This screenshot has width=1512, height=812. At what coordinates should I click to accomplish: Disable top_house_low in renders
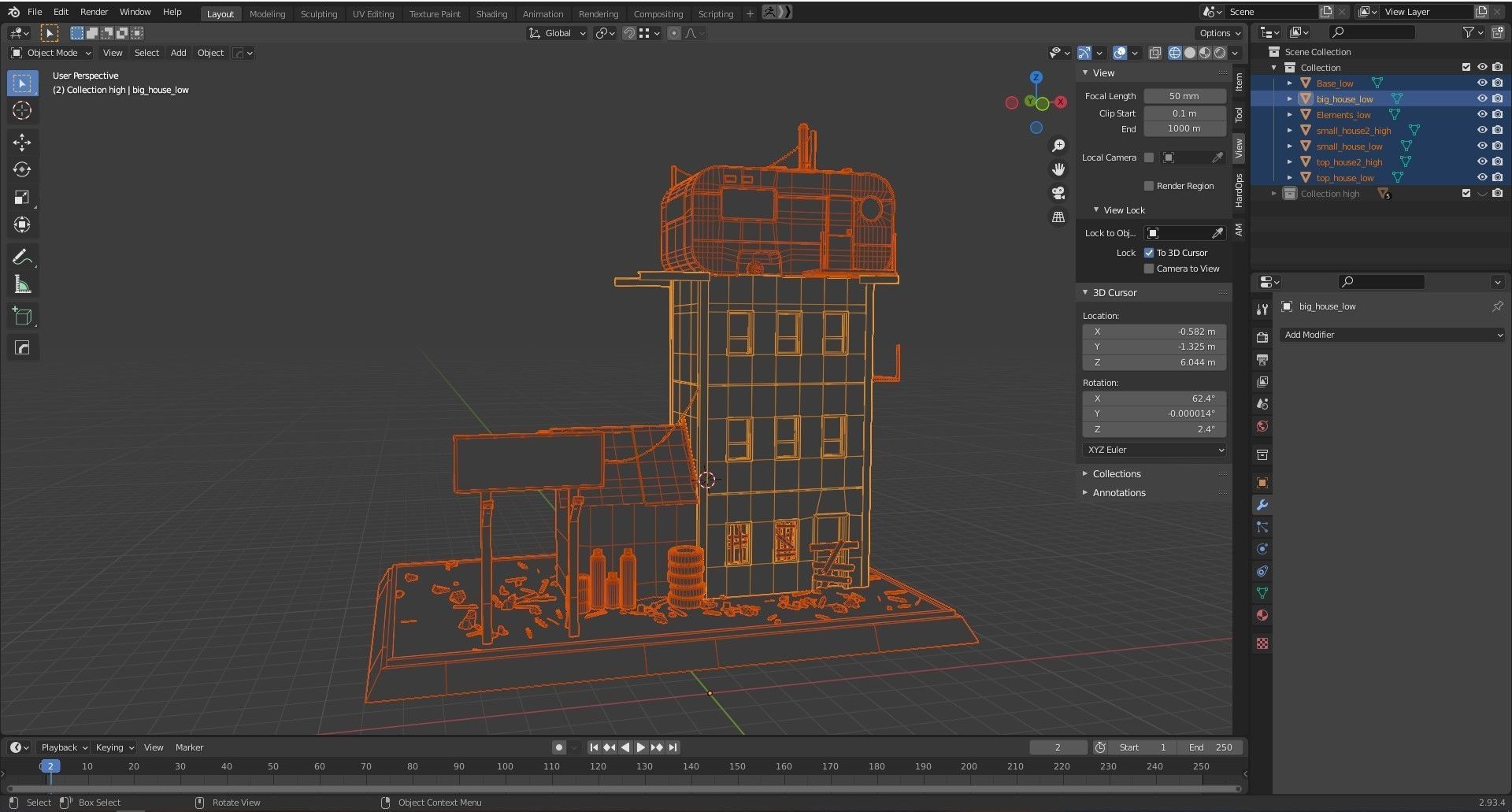click(1497, 177)
